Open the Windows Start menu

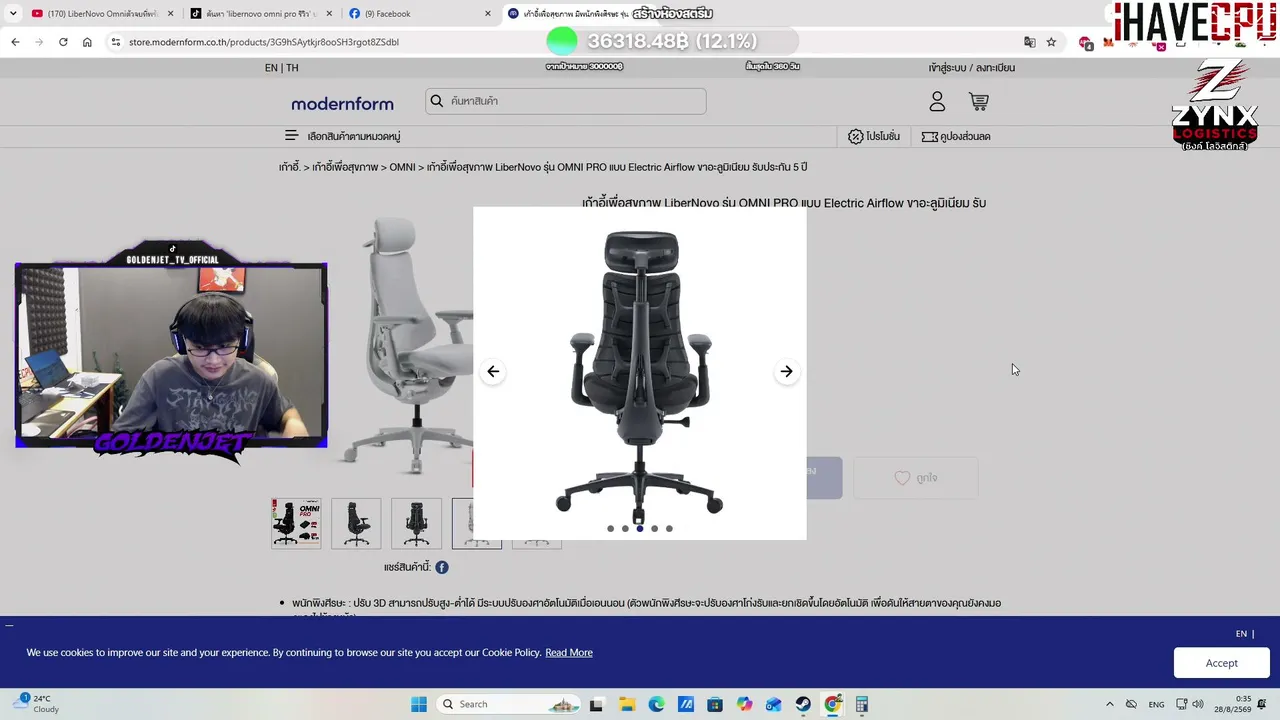[x=419, y=704]
